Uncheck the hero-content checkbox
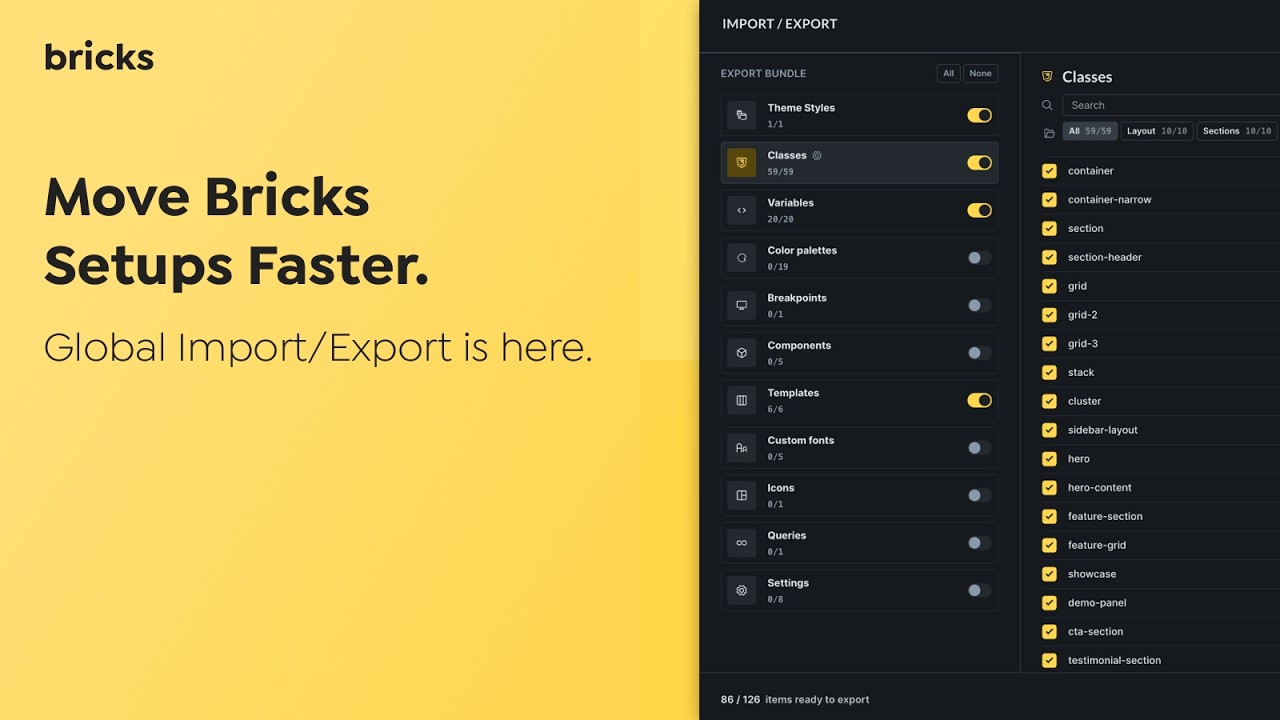 click(1049, 488)
